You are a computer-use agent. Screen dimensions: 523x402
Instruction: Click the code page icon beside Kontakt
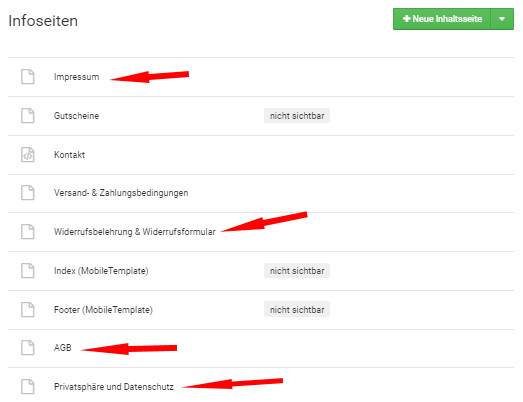coord(28,154)
